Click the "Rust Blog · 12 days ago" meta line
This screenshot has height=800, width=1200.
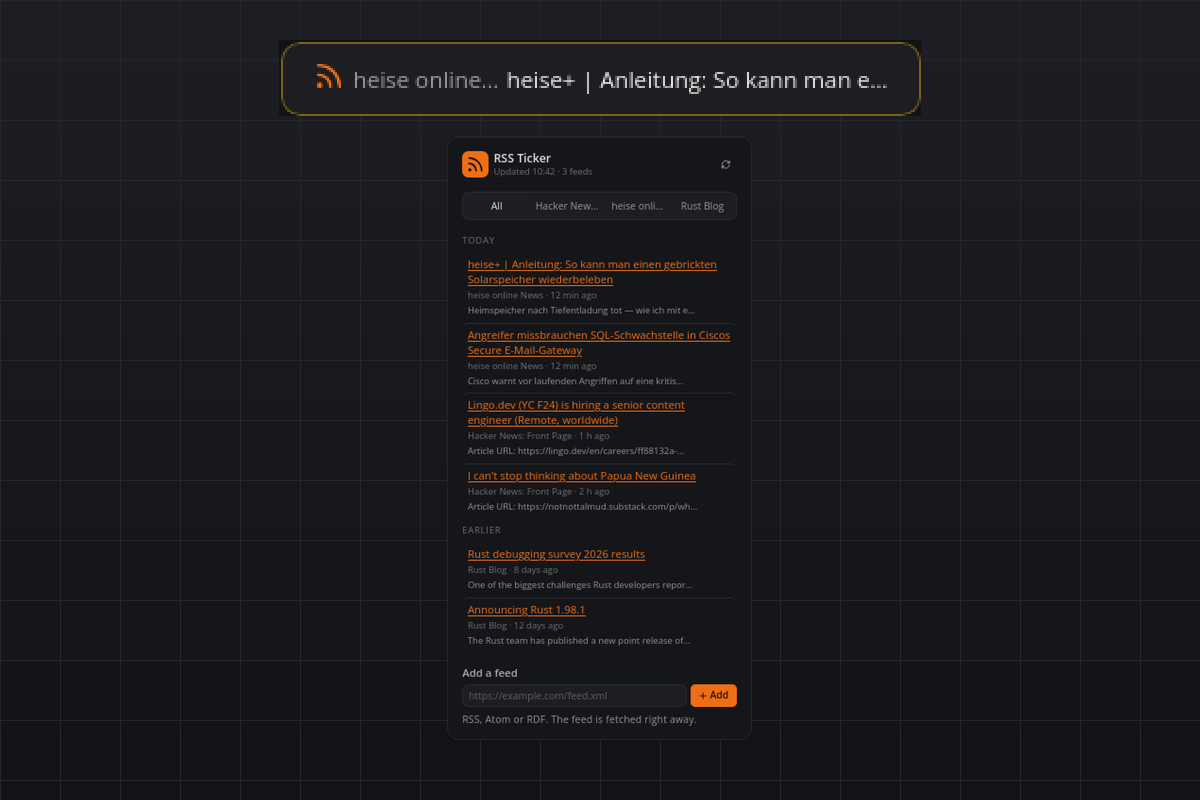[x=516, y=626]
